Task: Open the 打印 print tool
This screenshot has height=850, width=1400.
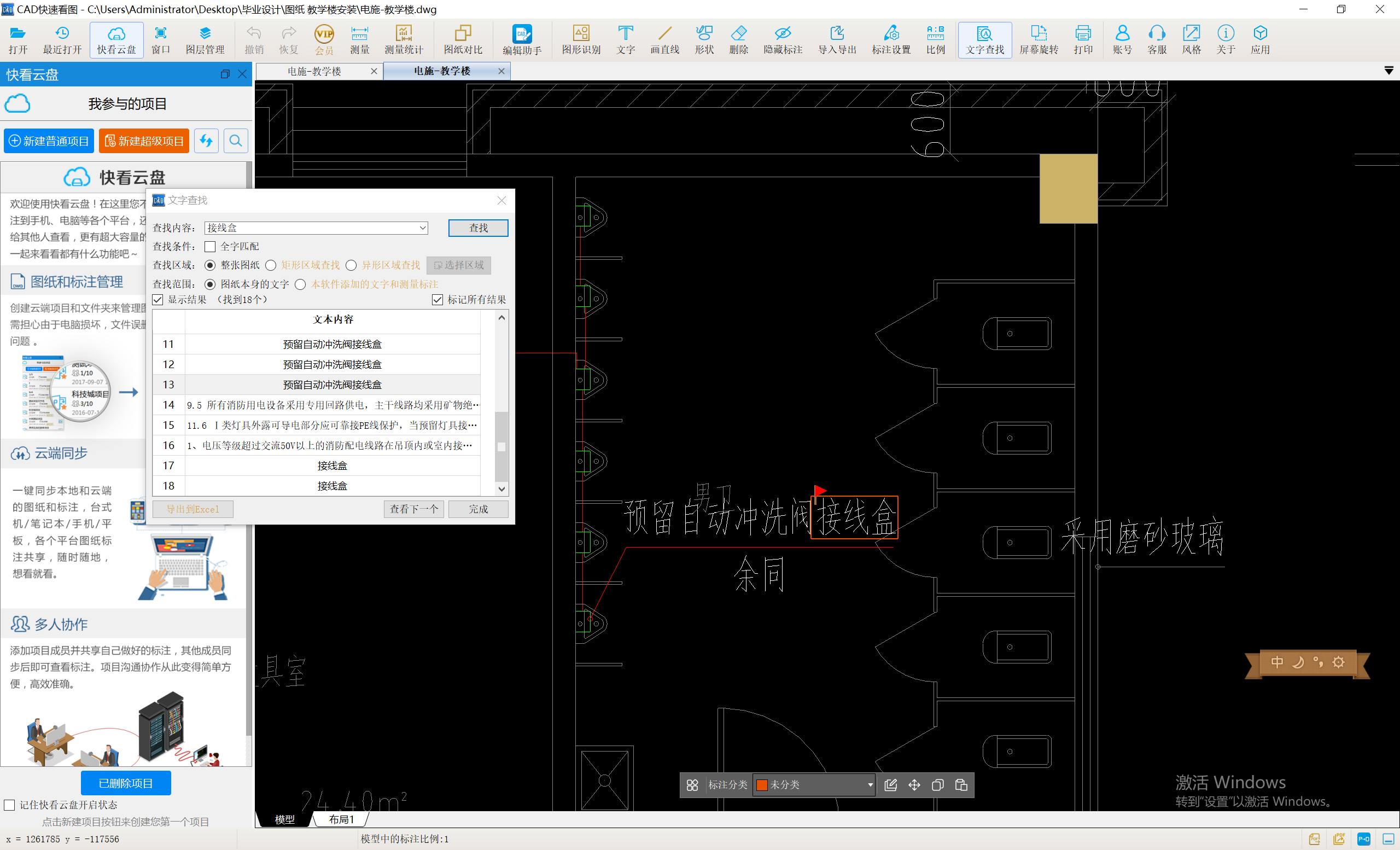Action: click(x=1083, y=40)
